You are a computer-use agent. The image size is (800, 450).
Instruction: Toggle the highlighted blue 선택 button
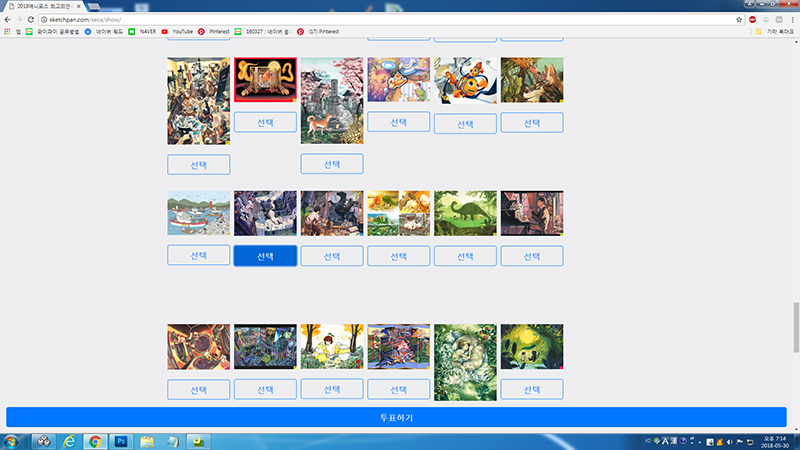(265, 256)
